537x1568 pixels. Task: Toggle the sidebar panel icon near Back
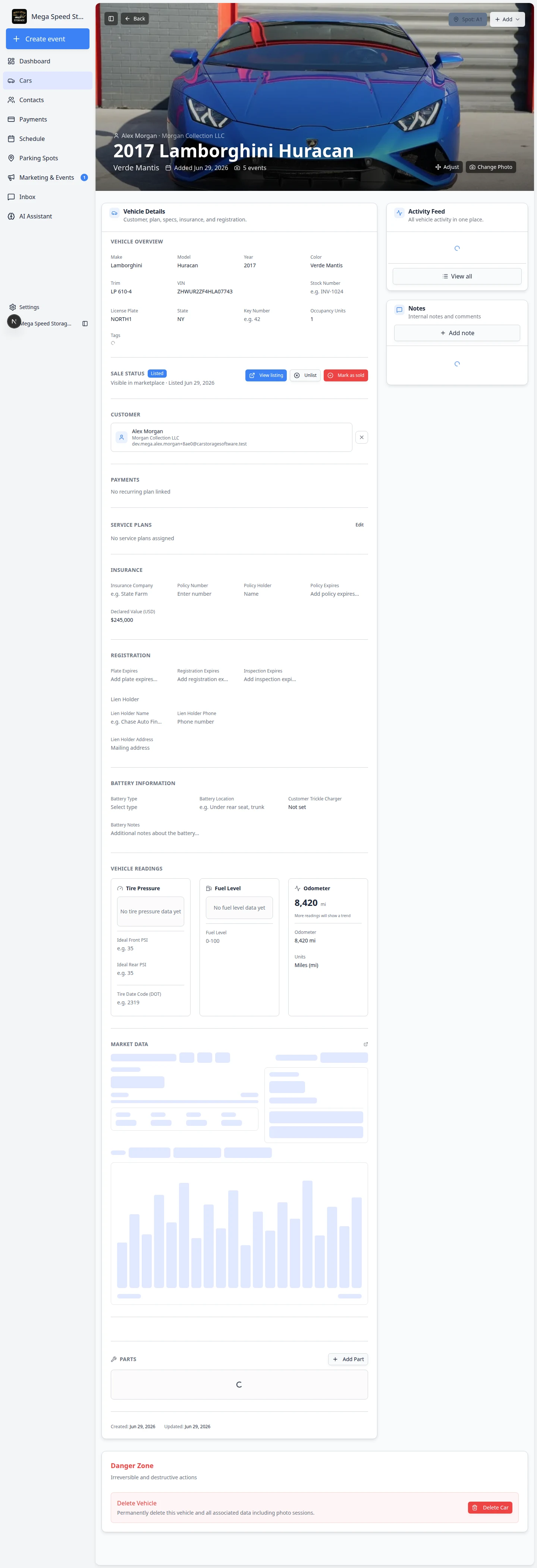(x=111, y=19)
